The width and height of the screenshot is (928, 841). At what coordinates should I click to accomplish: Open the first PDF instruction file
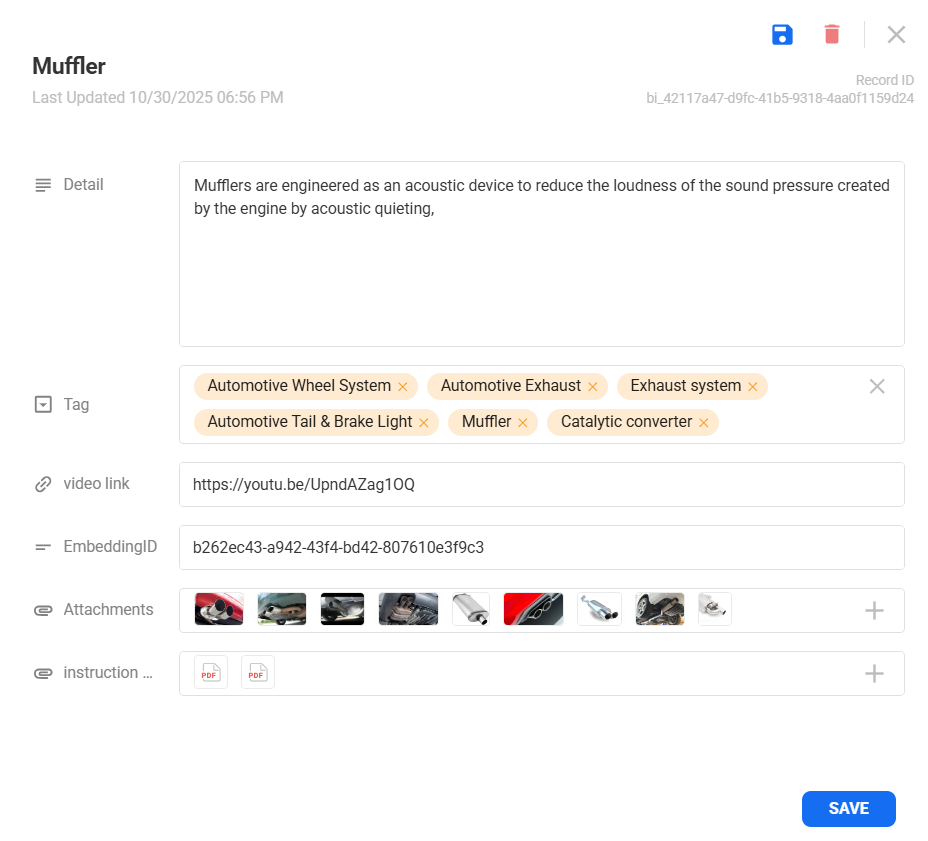coord(210,673)
